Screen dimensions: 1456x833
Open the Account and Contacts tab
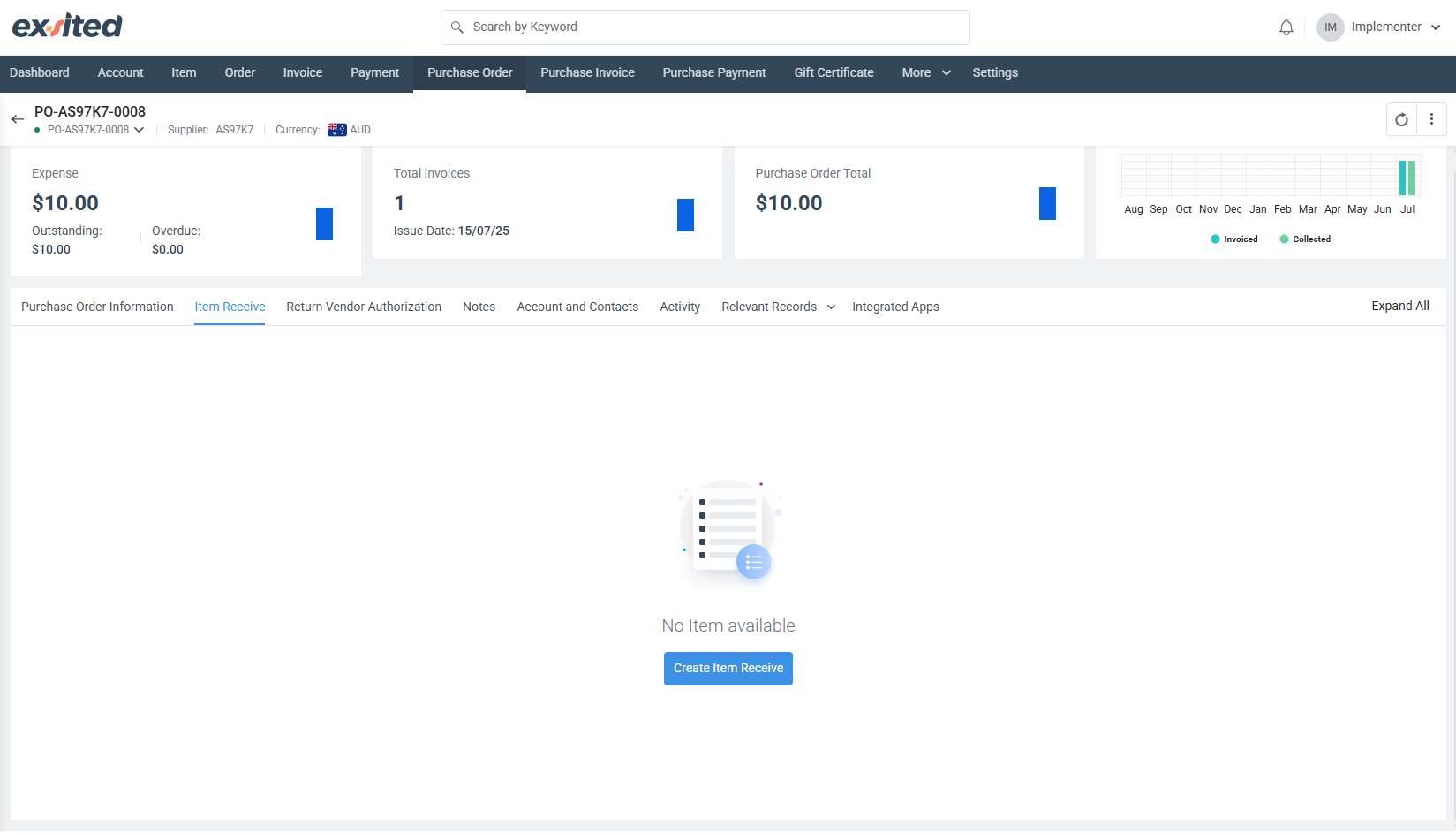point(577,307)
